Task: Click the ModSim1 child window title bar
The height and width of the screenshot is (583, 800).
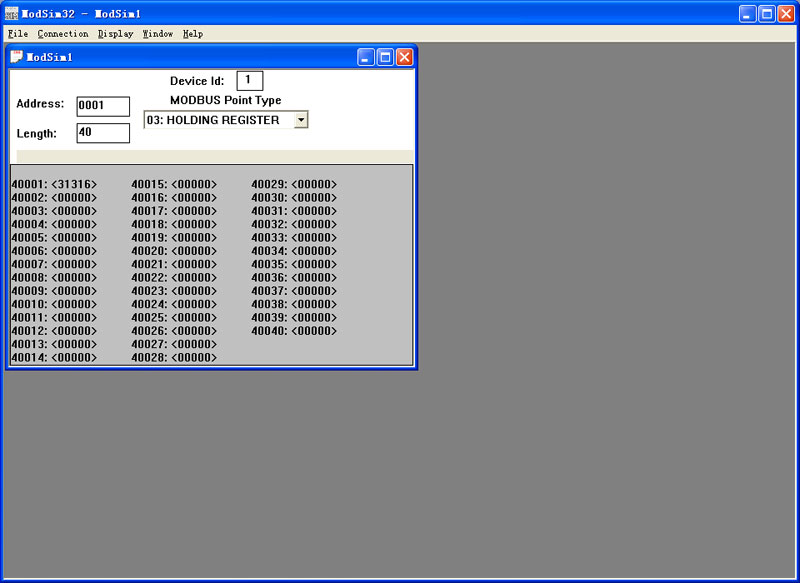Action: [211, 57]
